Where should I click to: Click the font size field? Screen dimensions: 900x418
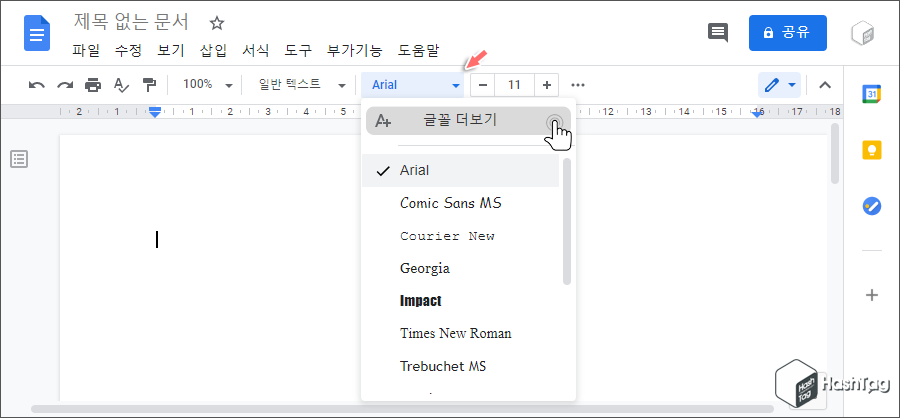(514, 85)
